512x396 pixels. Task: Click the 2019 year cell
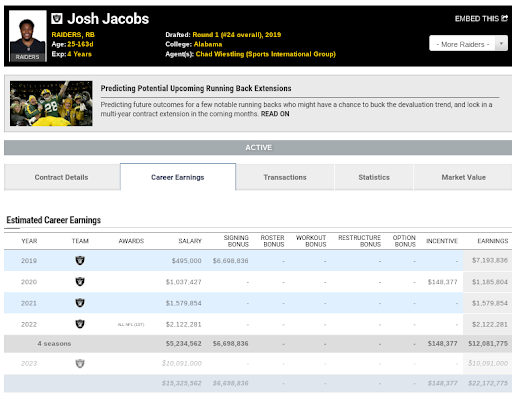point(29,261)
